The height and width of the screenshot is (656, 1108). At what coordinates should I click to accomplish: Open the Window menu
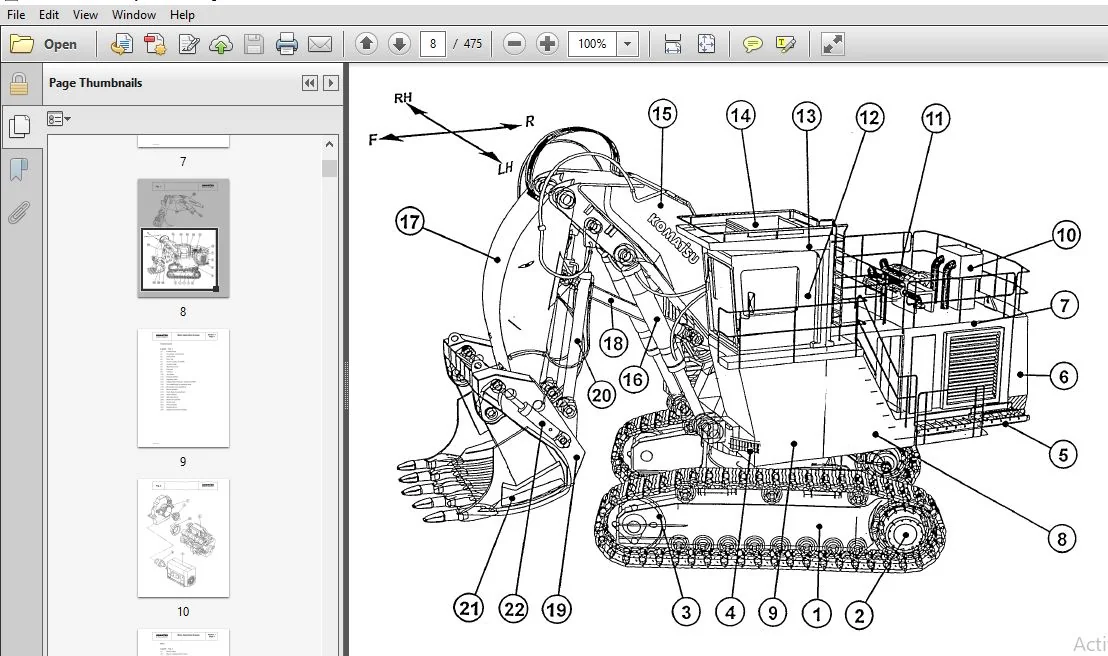[x=134, y=14]
